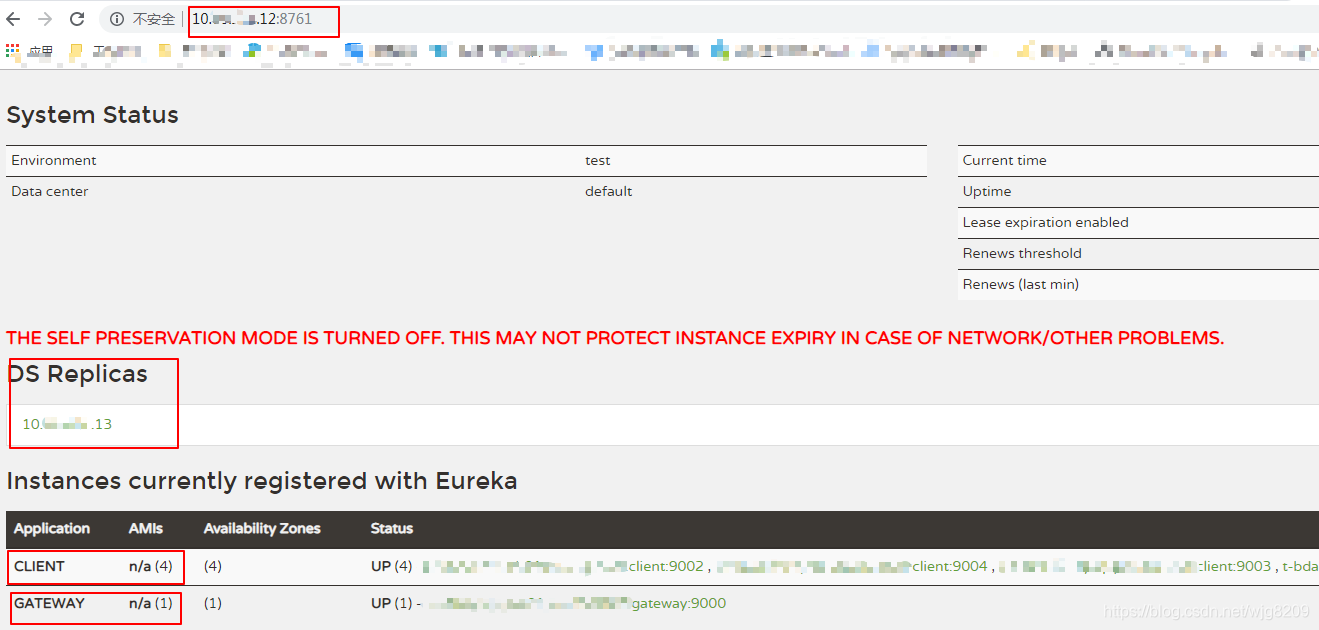The height and width of the screenshot is (630, 1319).
Task: Select the Lease expiration enabled row
Action: tap(1138, 222)
